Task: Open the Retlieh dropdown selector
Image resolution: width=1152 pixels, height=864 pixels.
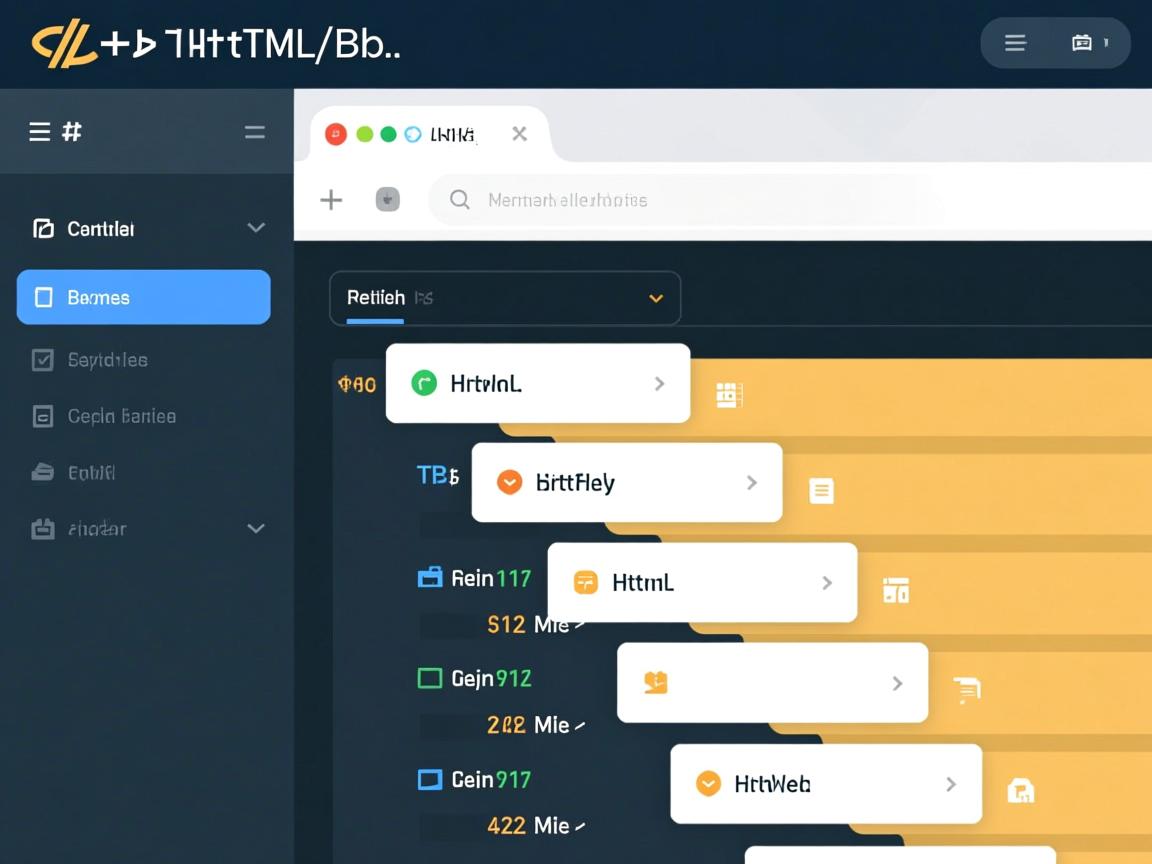Action: pyautogui.click(x=505, y=298)
